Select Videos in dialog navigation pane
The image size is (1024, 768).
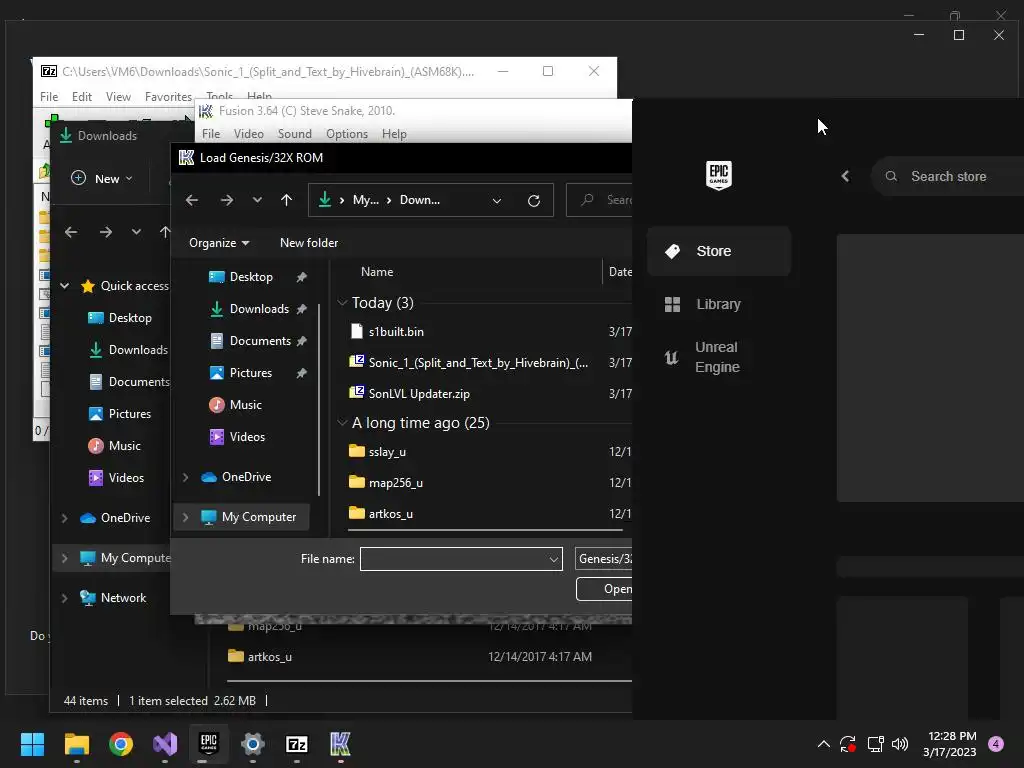click(247, 437)
